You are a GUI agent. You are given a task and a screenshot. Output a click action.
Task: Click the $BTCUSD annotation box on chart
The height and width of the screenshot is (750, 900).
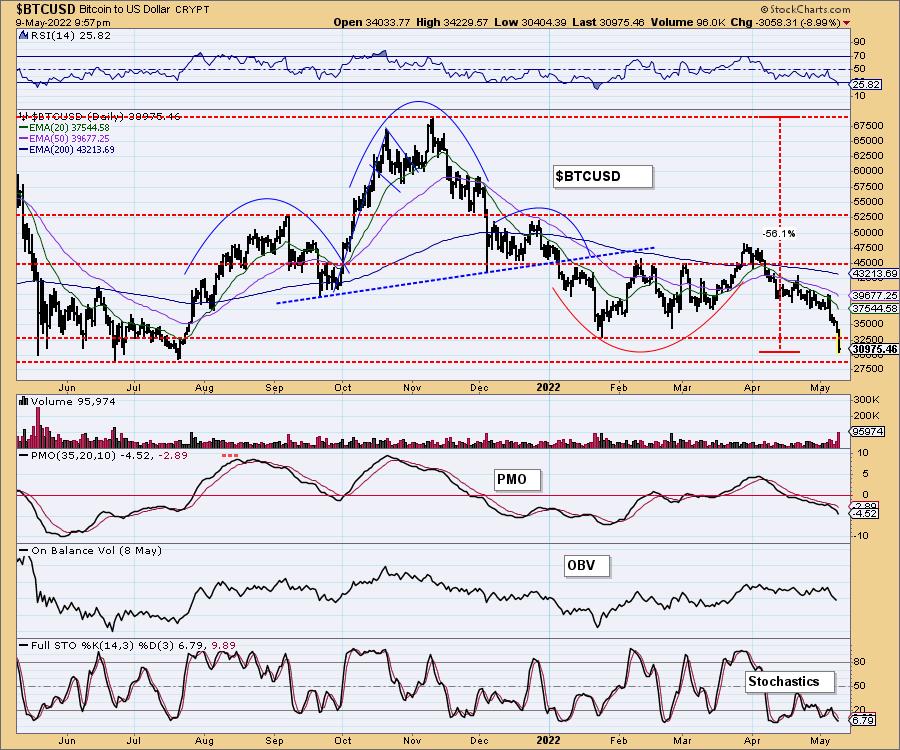click(603, 176)
